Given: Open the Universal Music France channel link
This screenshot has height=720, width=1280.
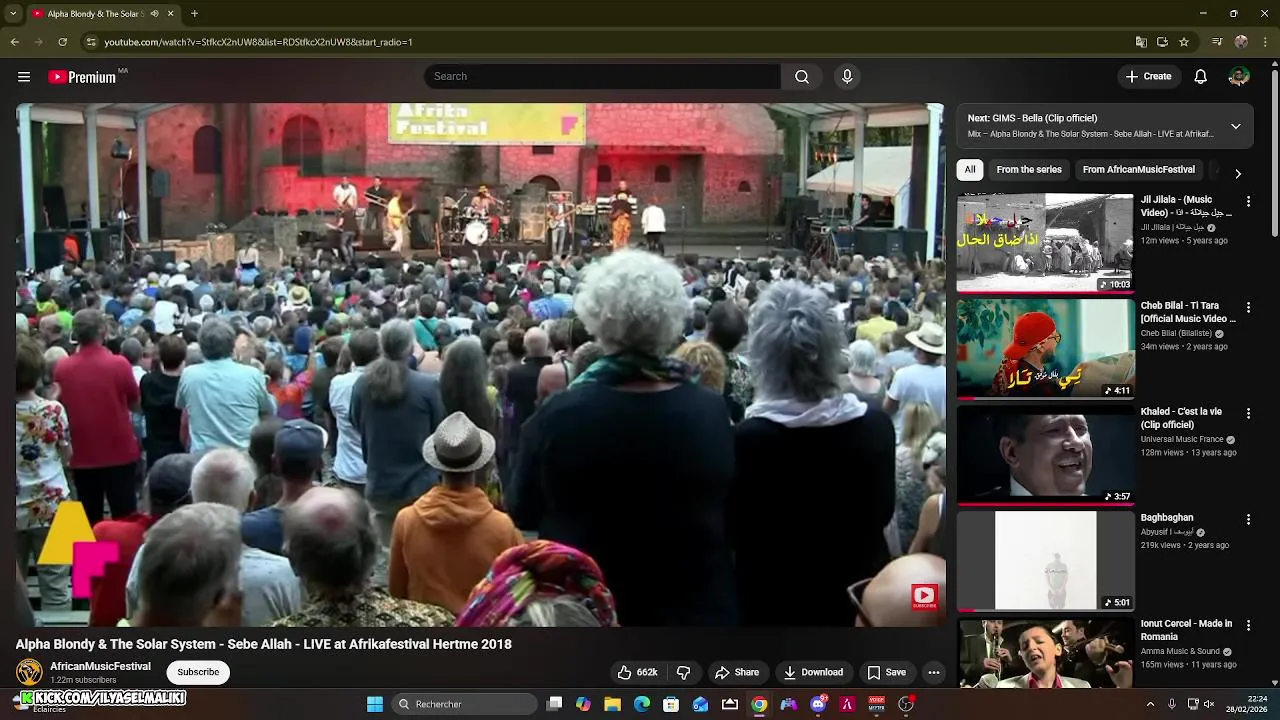Looking at the screenshot, I should [1182, 439].
